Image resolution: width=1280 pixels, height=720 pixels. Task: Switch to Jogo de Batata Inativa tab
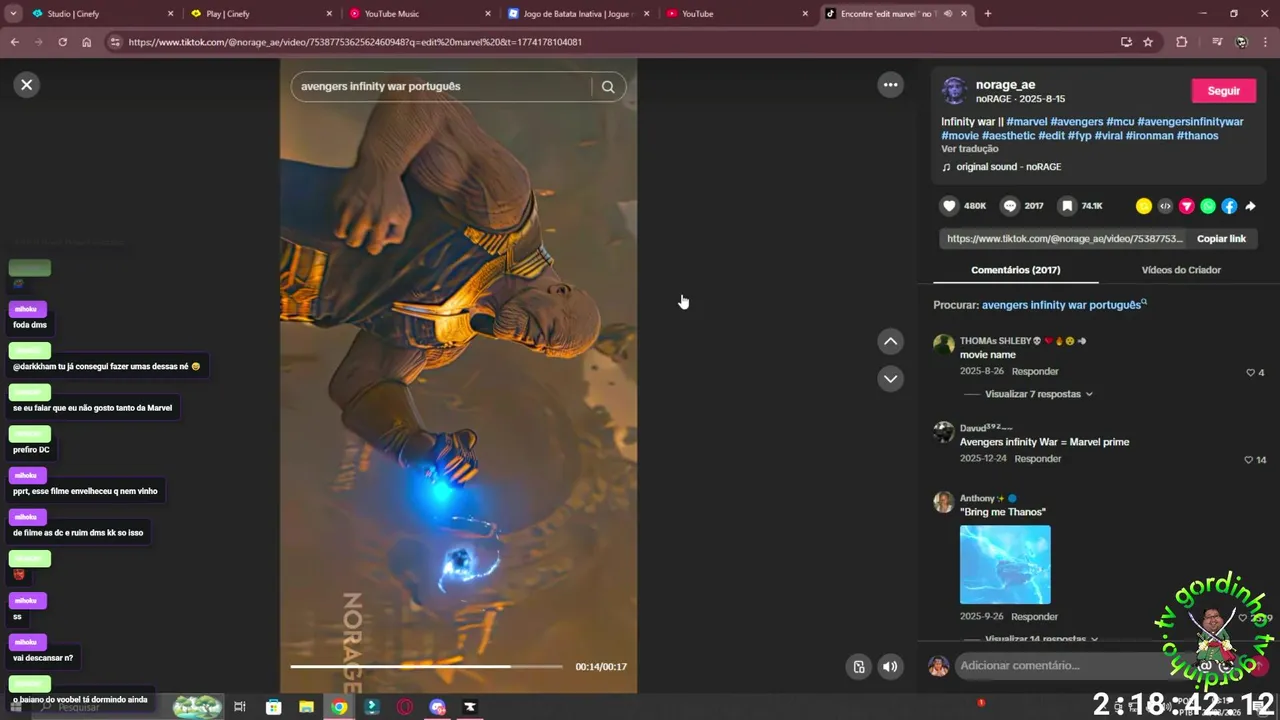click(578, 14)
